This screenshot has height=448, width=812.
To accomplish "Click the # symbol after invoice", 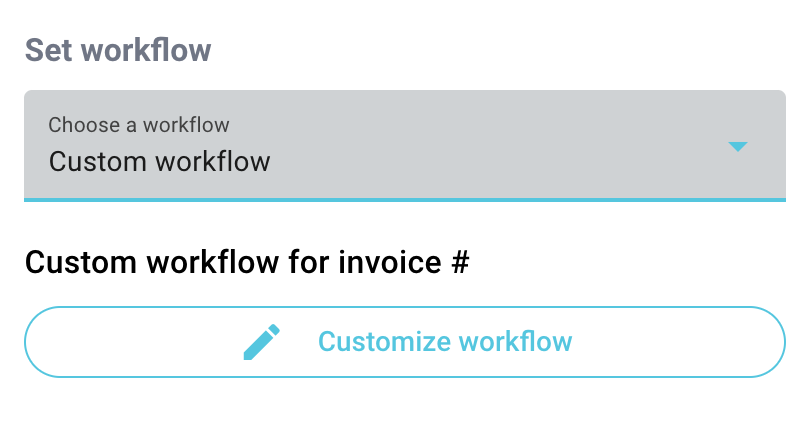I will (x=460, y=262).
